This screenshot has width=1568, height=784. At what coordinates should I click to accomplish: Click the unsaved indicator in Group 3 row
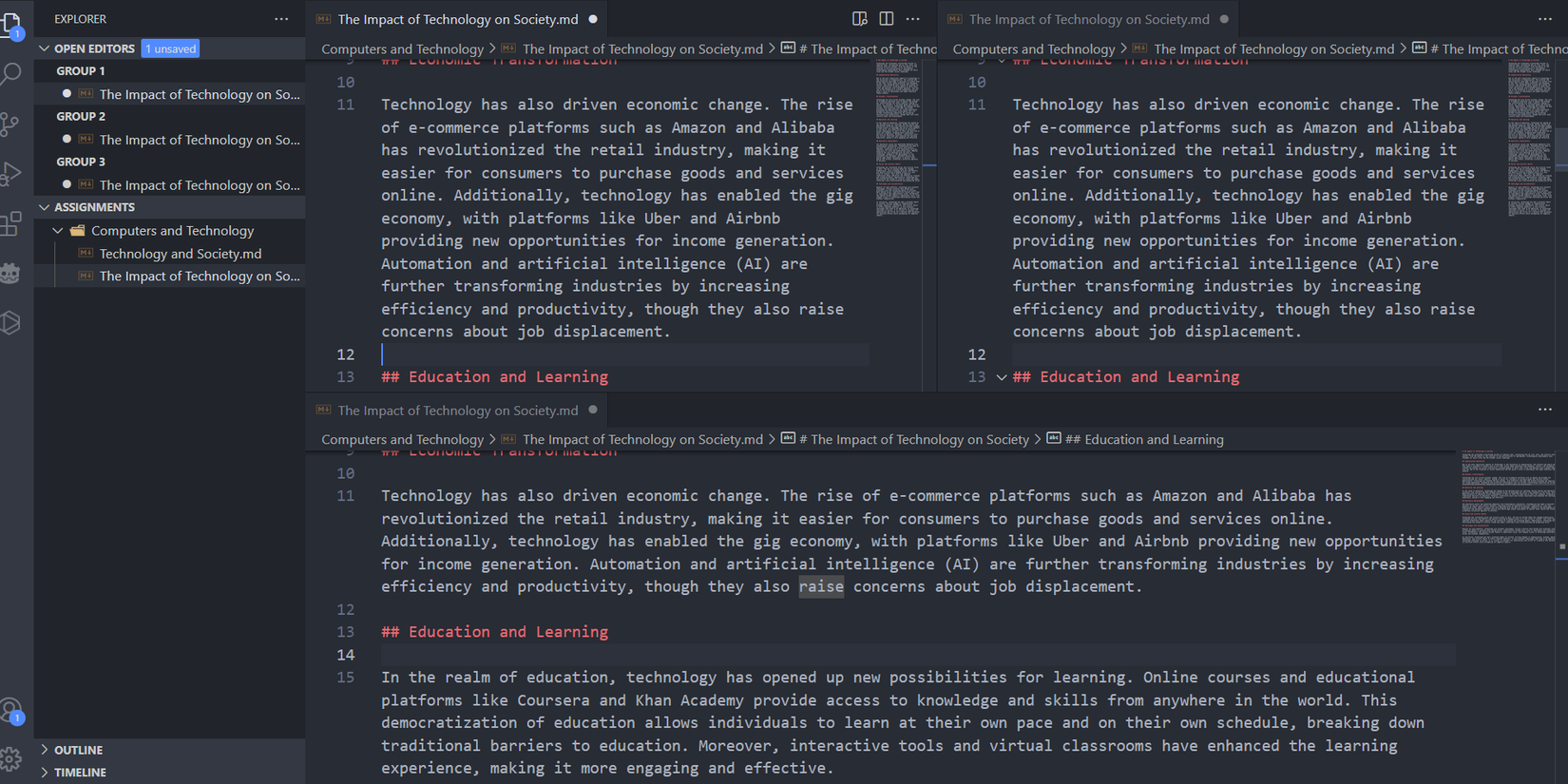coord(67,184)
